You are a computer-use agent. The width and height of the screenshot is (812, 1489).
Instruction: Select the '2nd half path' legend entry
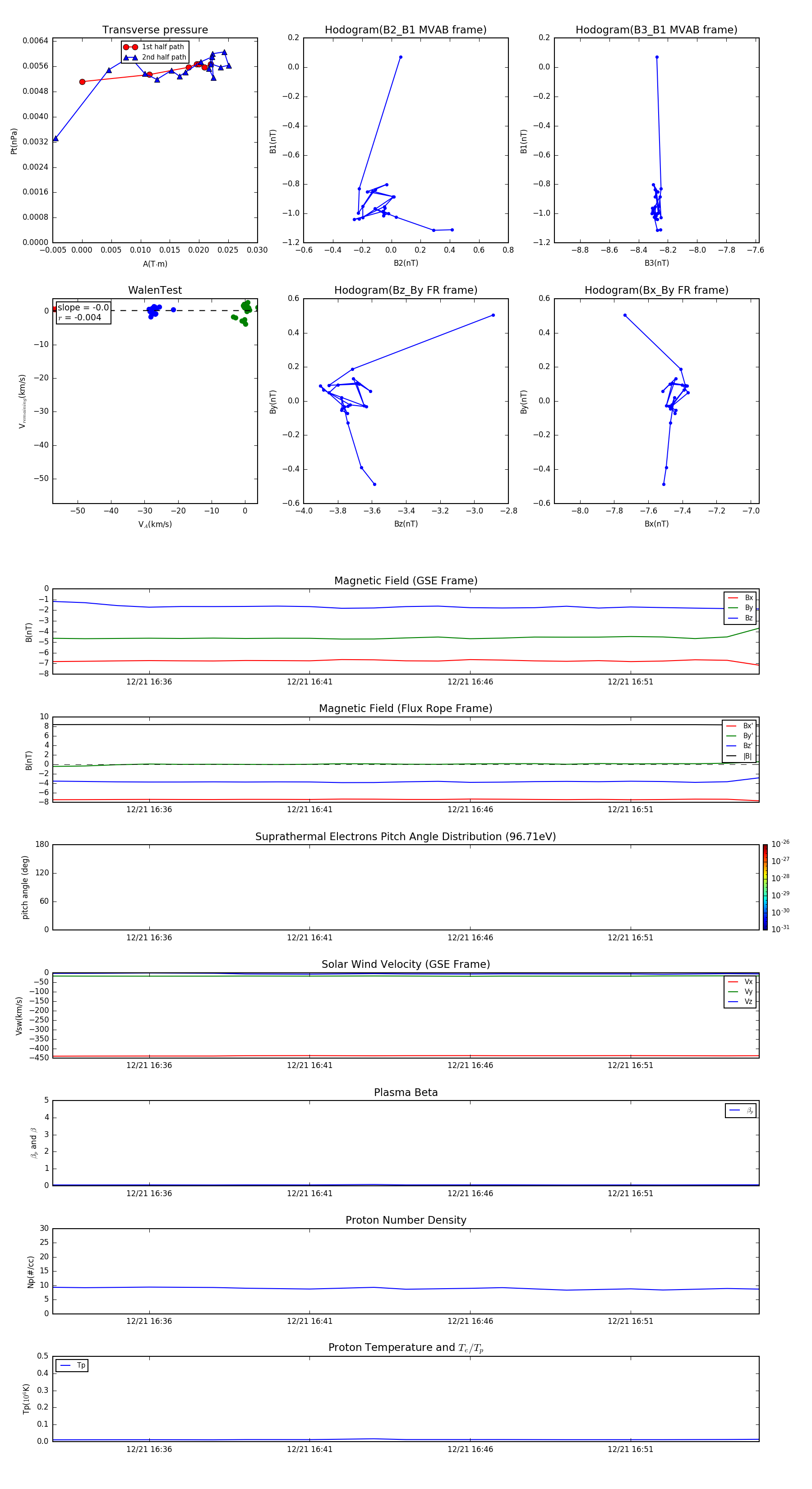coord(154,57)
